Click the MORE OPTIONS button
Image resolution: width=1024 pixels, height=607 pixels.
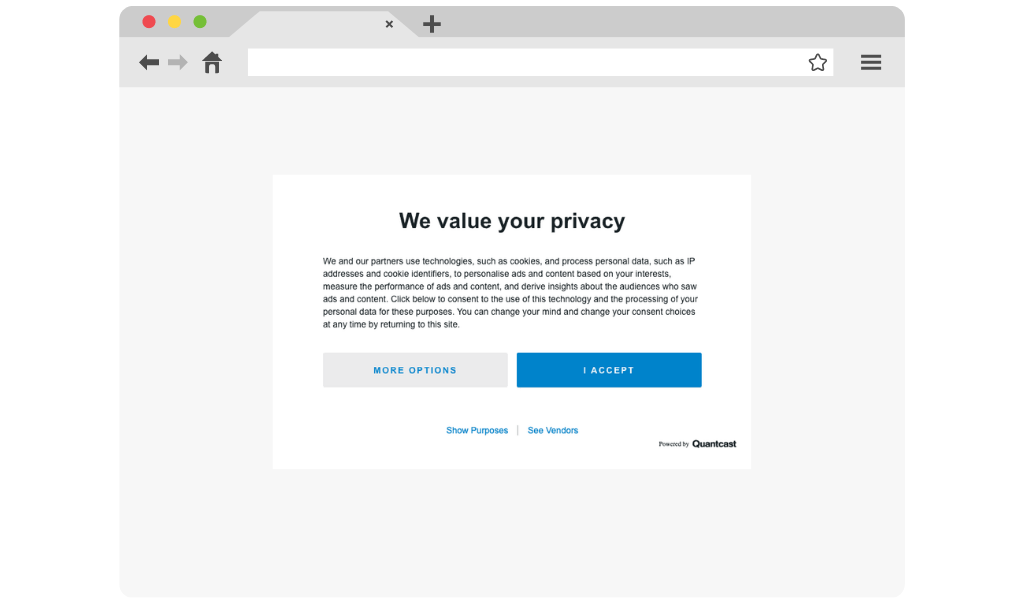415,370
